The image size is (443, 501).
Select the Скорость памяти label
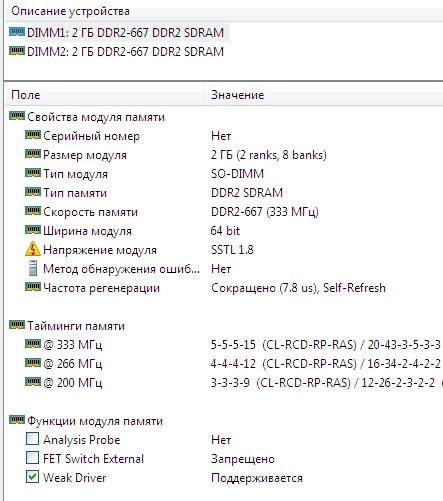point(90,212)
